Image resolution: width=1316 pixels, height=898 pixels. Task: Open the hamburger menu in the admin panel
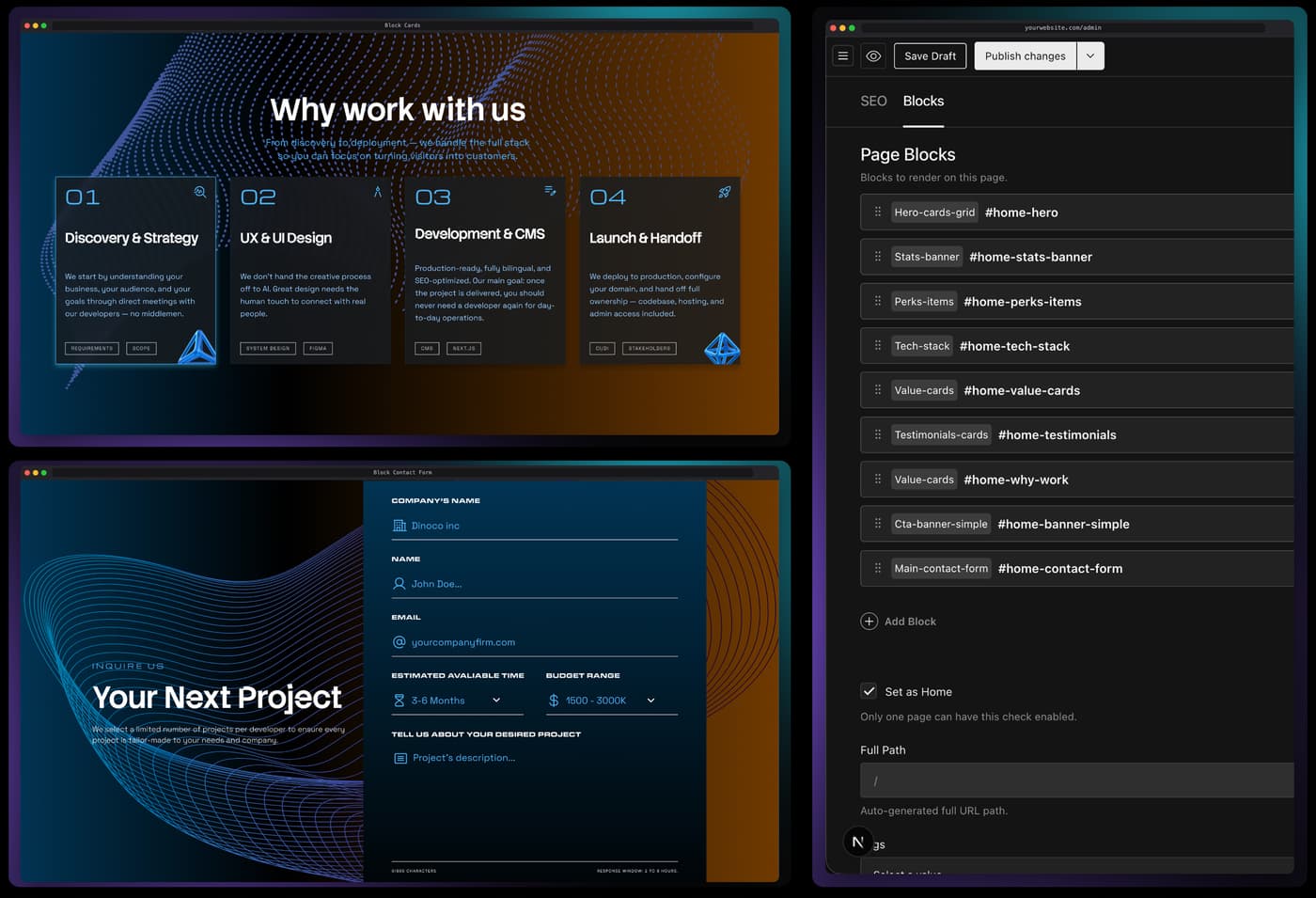843,56
